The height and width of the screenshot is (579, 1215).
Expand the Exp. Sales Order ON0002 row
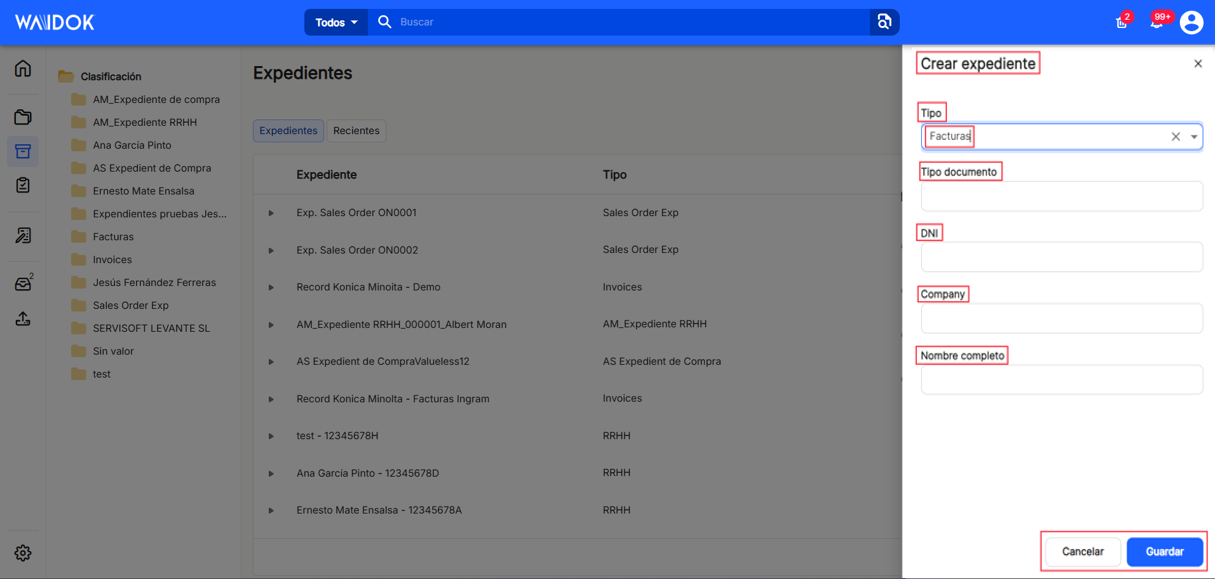click(271, 250)
